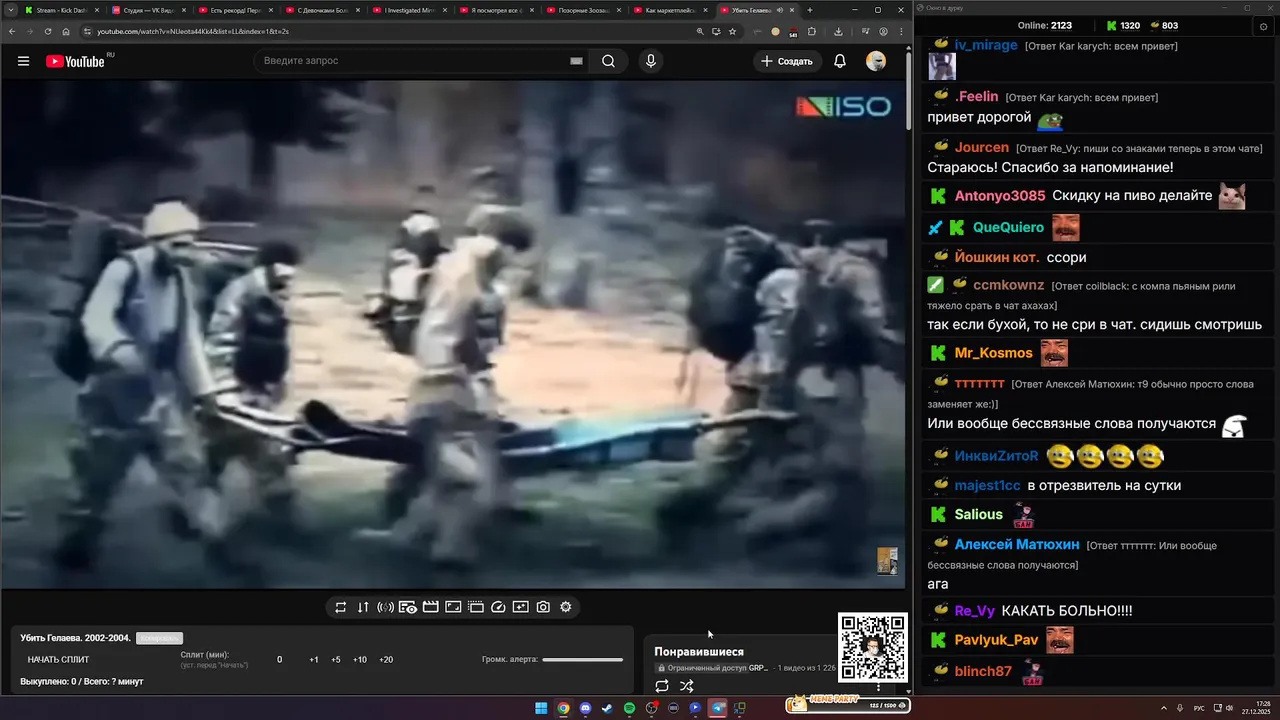Add +10 minutes to split
Image resolution: width=1280 pixels, height=720 pixels.
[x=360, y=660]
